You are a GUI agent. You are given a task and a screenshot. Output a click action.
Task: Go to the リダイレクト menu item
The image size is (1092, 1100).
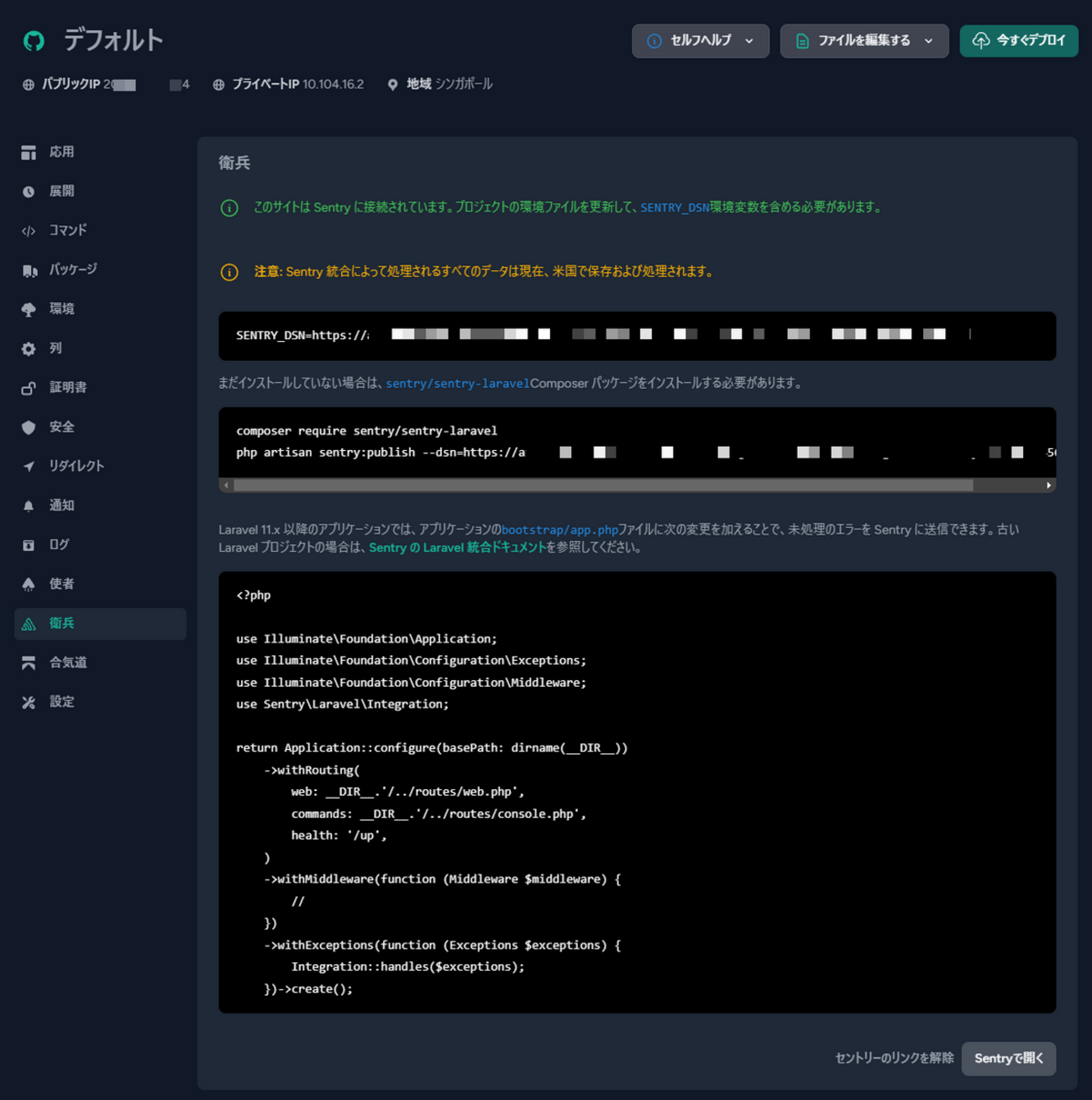click(100, 466)
